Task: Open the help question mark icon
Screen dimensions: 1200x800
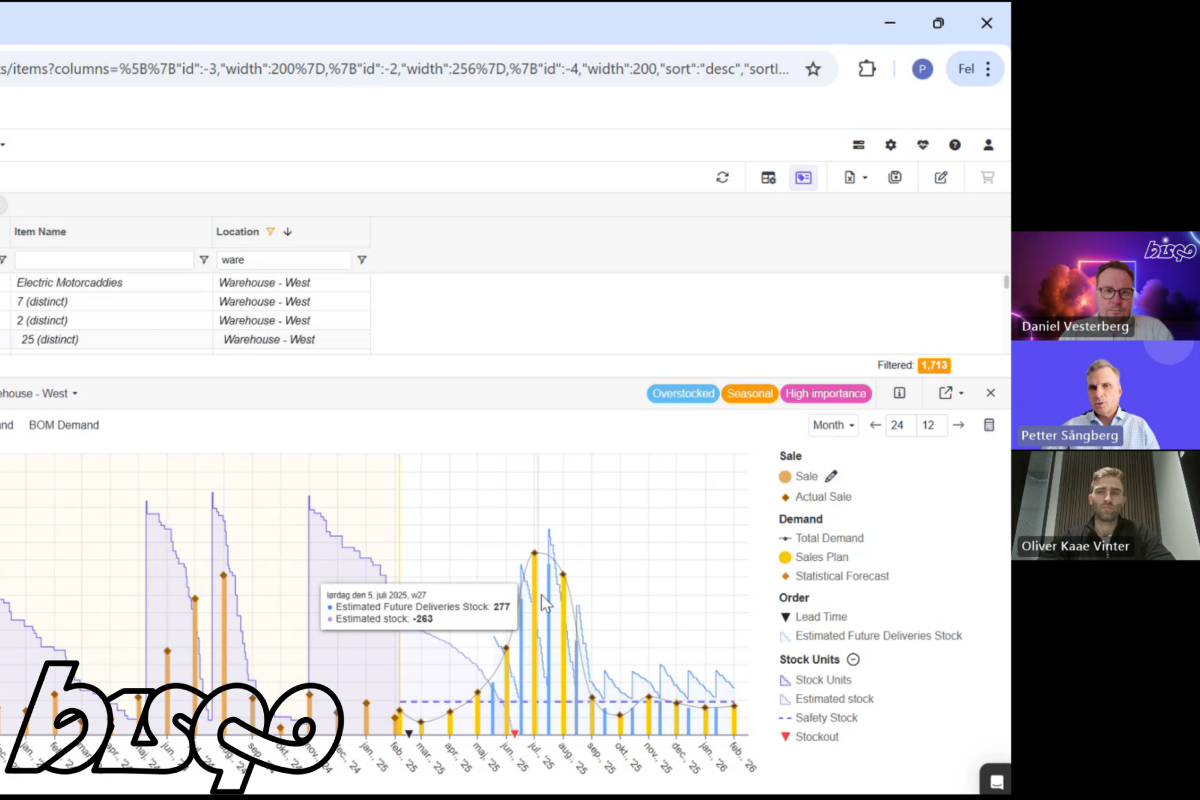Action: (x=955, y=145)
